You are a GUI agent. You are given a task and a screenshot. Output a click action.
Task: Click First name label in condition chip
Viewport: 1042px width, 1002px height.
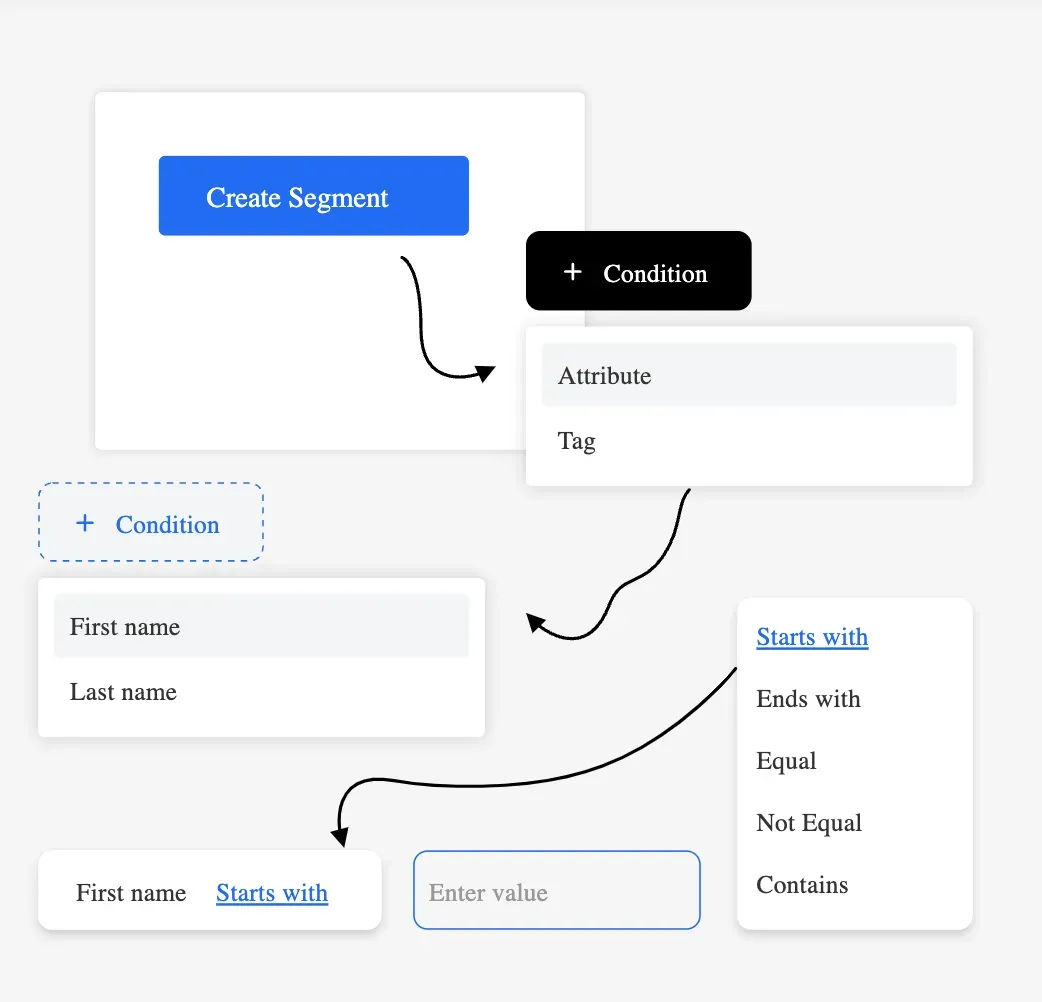(x=131, y=892)
